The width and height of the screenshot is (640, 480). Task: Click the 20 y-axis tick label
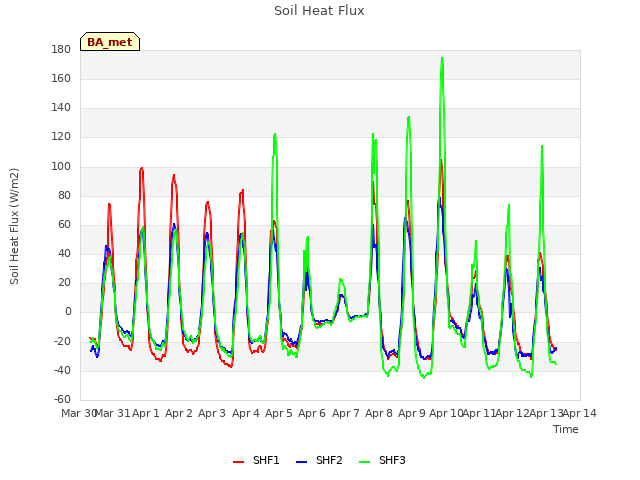tap(64, 282)
